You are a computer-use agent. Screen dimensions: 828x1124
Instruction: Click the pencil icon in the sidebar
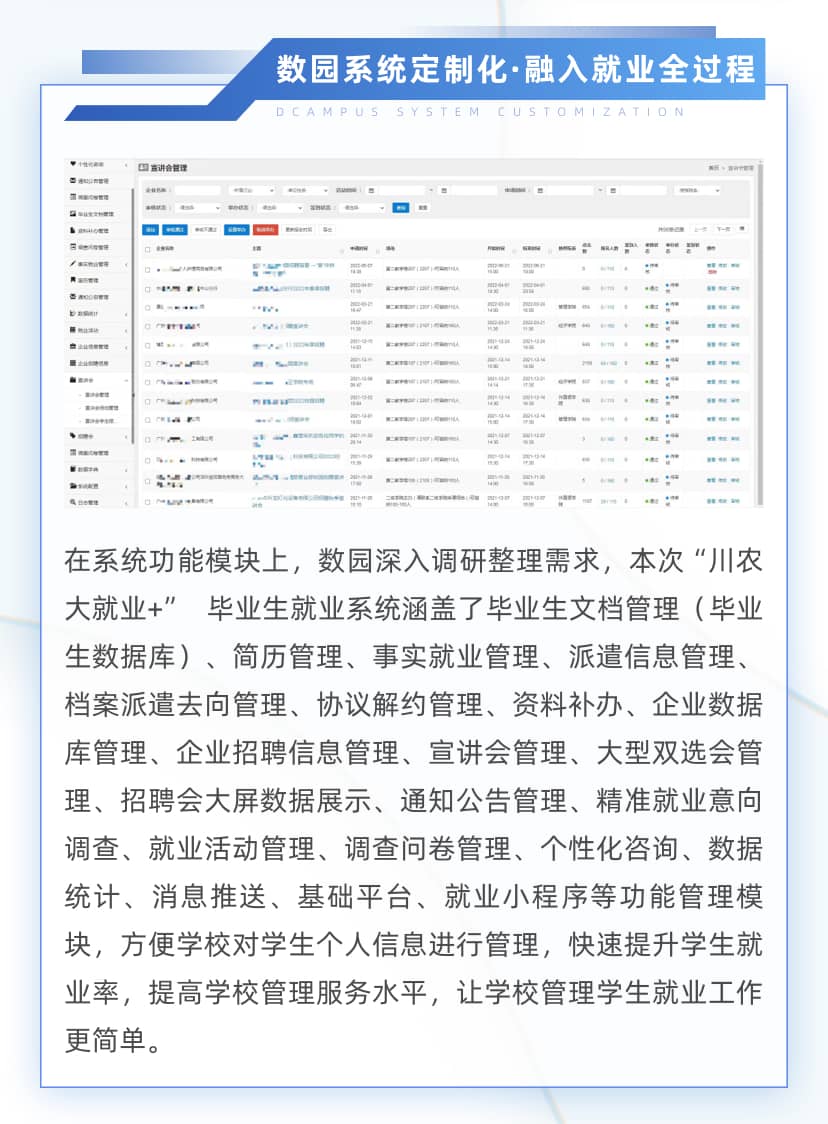pos(73,264)
